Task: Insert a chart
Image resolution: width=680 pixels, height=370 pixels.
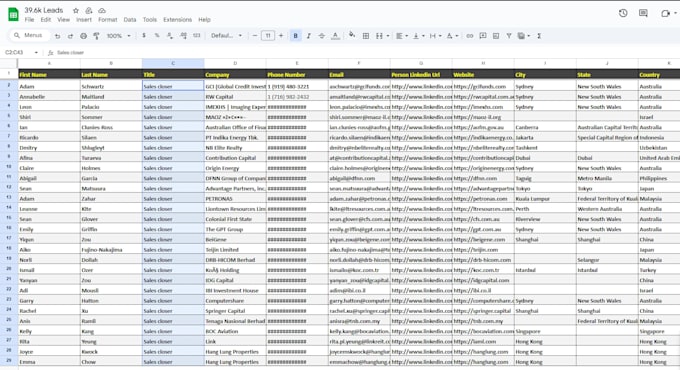Action: tap(496, 36)
